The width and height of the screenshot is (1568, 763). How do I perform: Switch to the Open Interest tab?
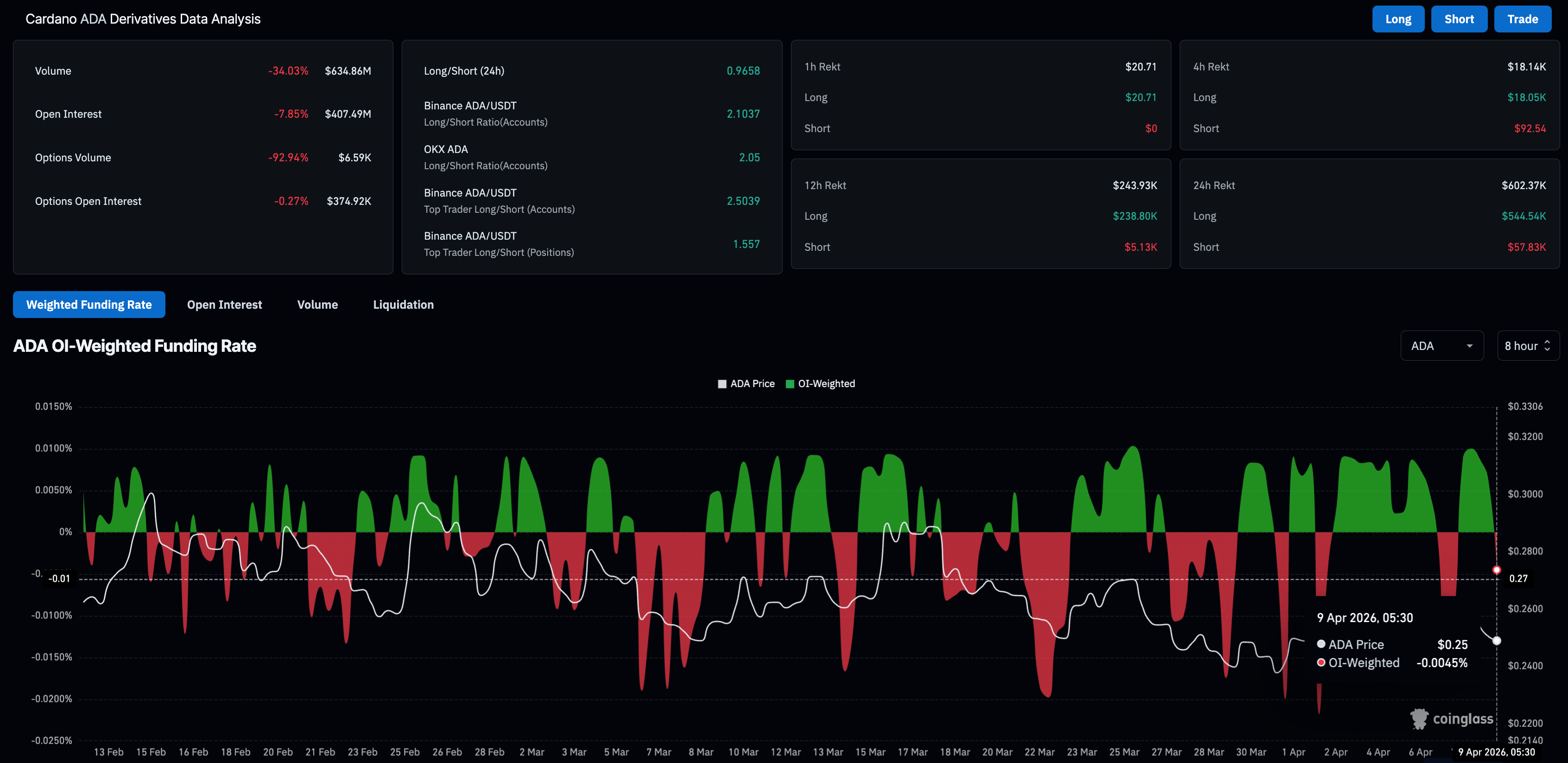pyautogui.click(x=224, y=305)
